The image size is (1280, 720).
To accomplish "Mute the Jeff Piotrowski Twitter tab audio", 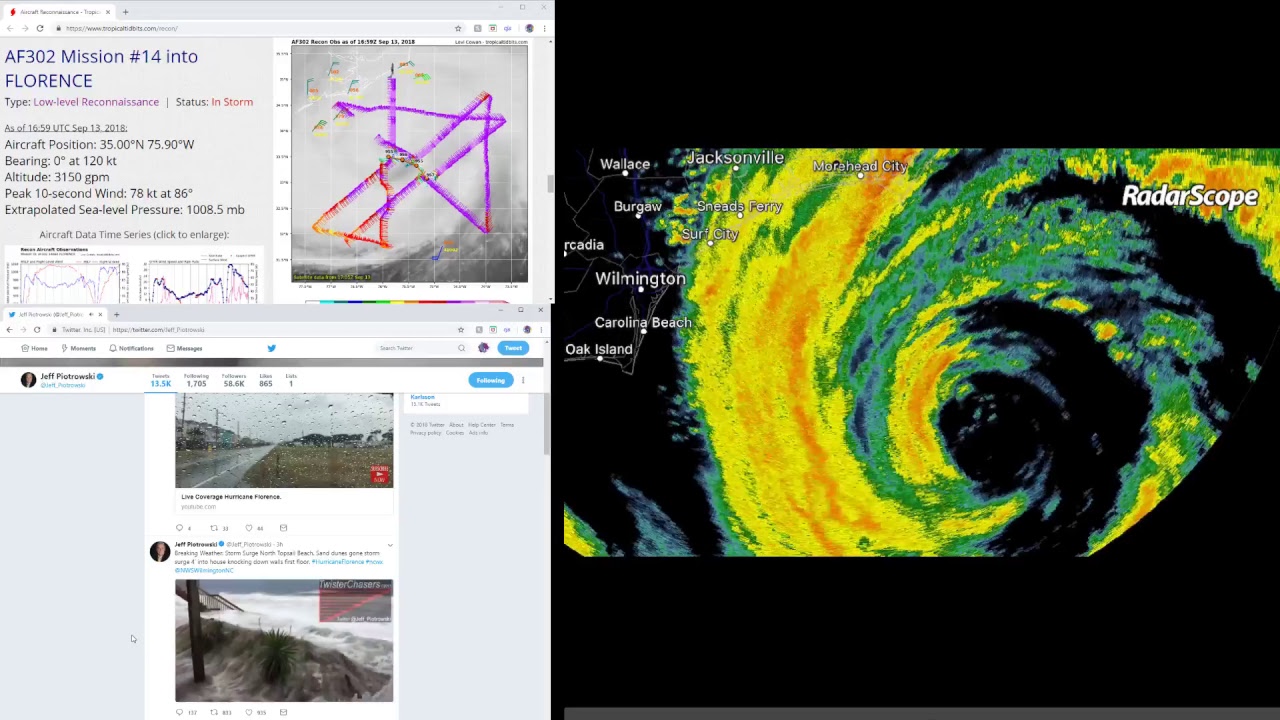I will 89,314.
